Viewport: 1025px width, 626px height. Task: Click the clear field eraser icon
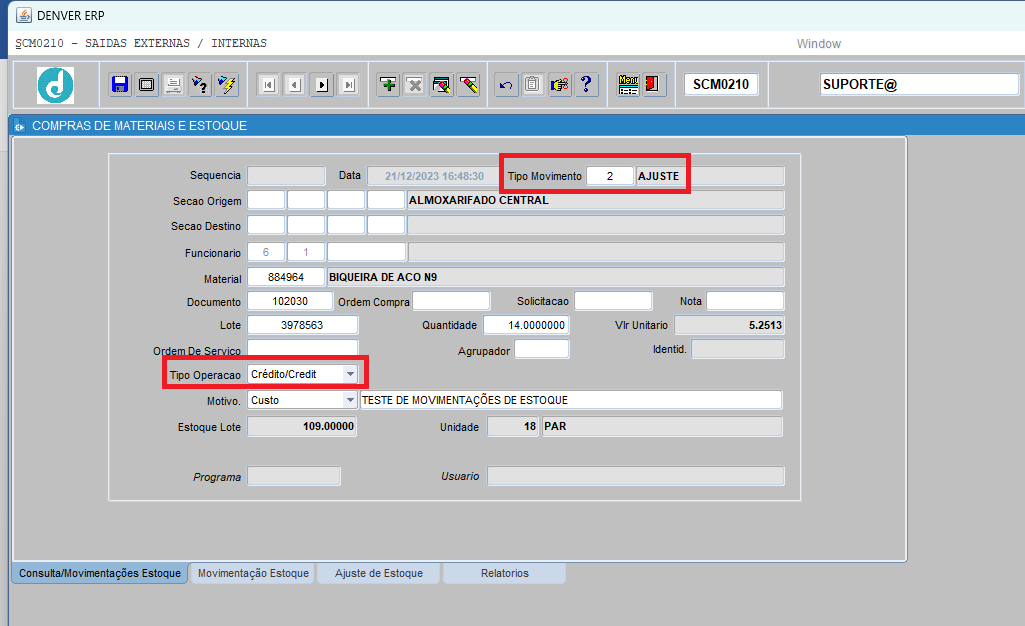(x=469, y=84)
